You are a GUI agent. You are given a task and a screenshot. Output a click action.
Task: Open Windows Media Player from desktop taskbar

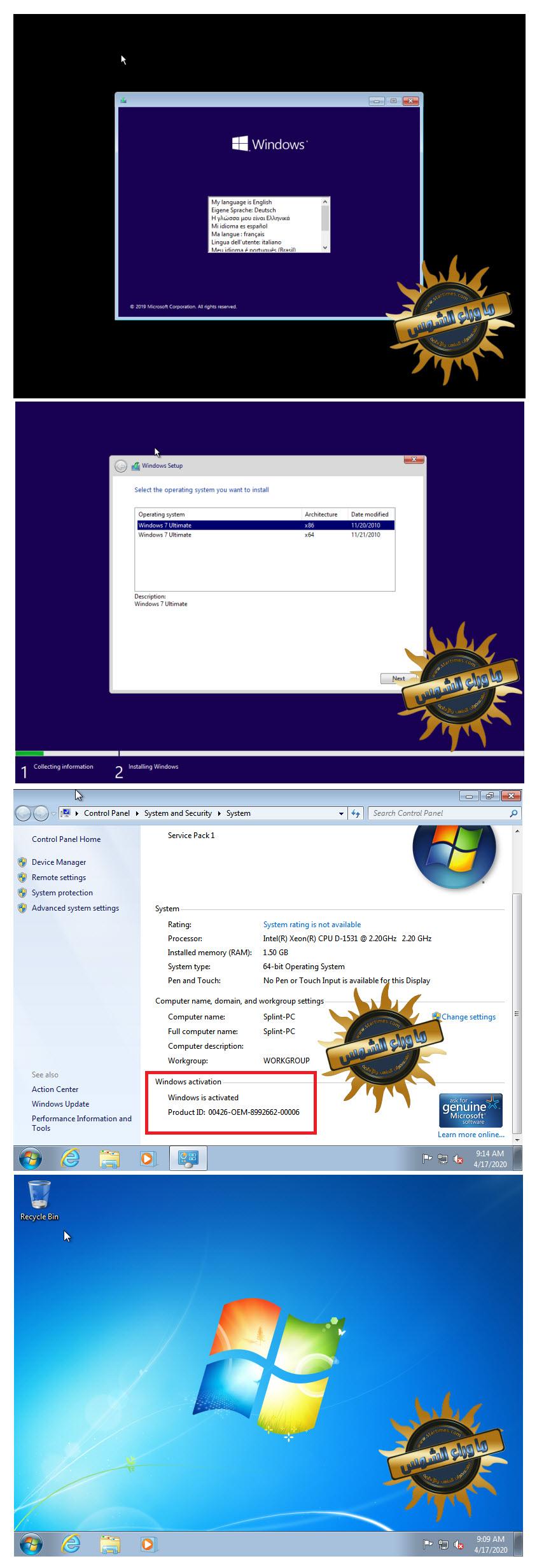point(148,1544)
